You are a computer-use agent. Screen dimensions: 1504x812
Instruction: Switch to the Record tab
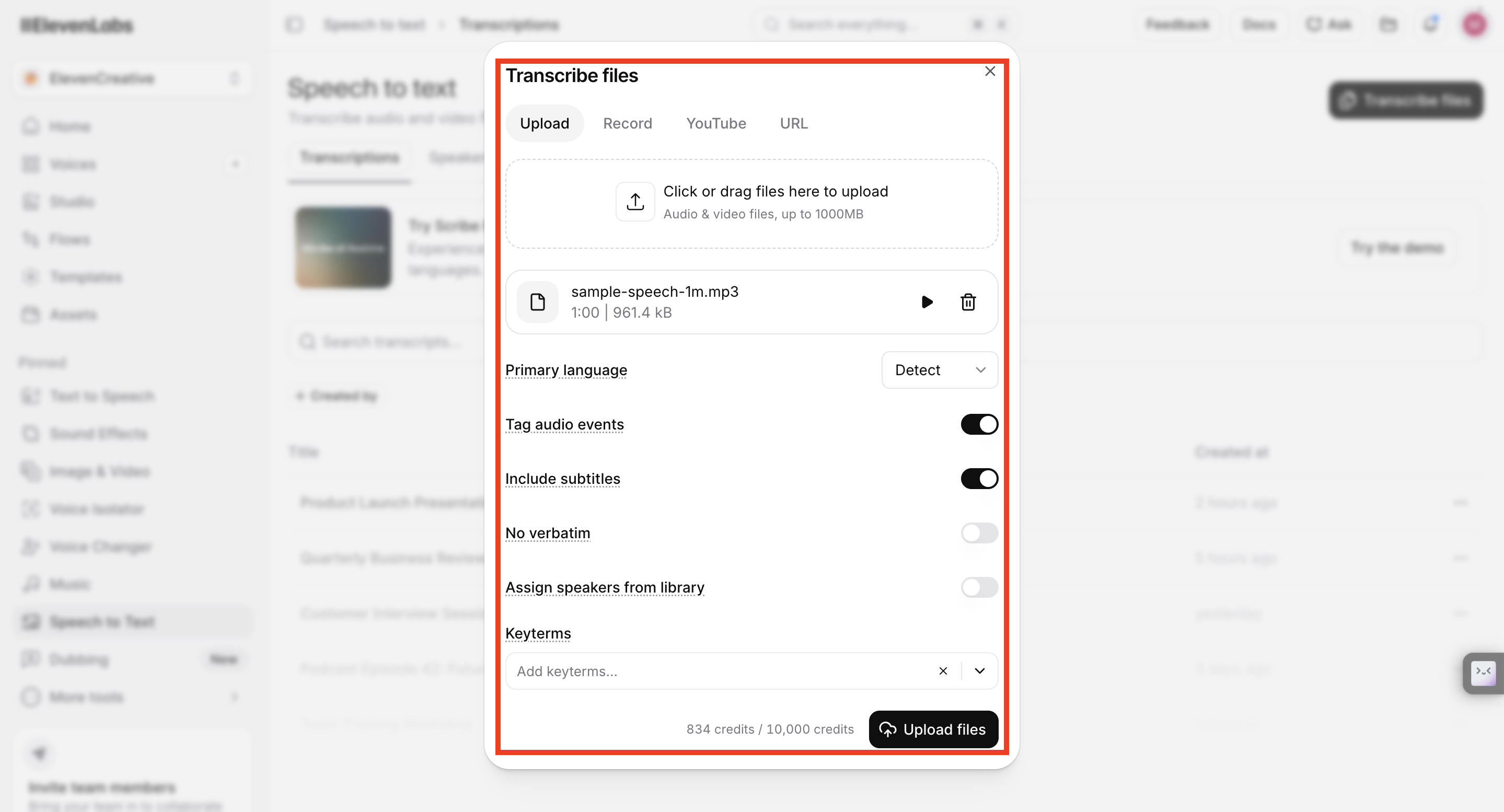point(627,123)
